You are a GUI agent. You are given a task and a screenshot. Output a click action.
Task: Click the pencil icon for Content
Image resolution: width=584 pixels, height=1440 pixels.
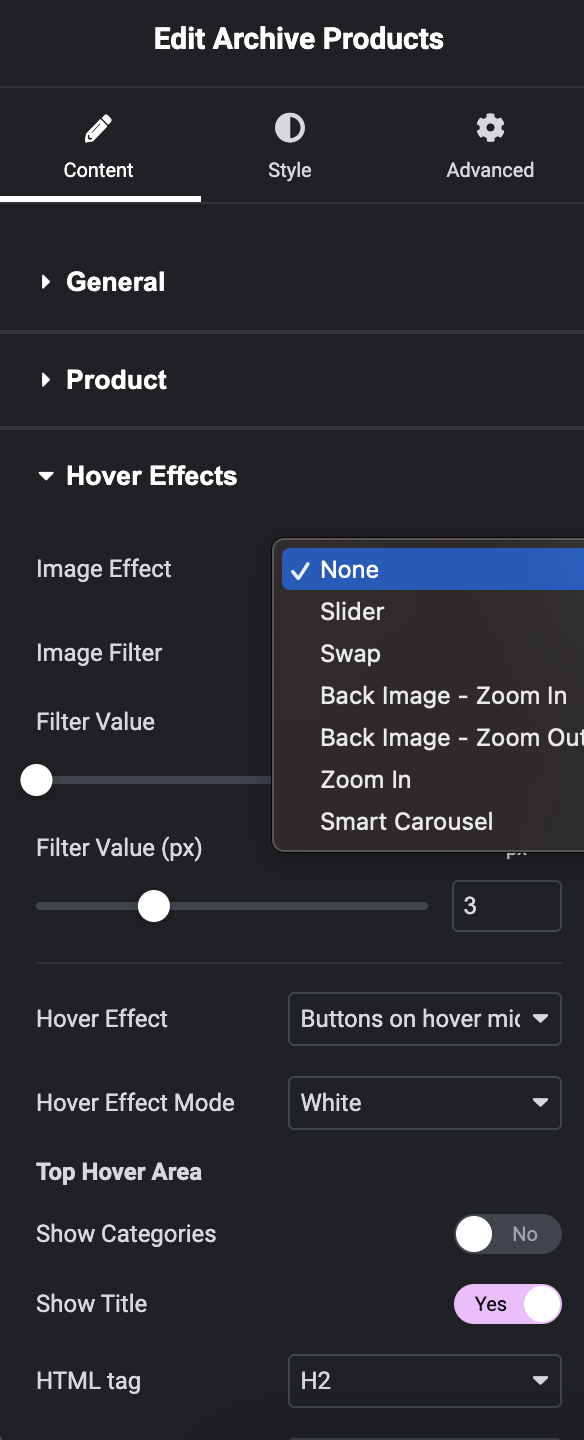click(x=98, y=128)
